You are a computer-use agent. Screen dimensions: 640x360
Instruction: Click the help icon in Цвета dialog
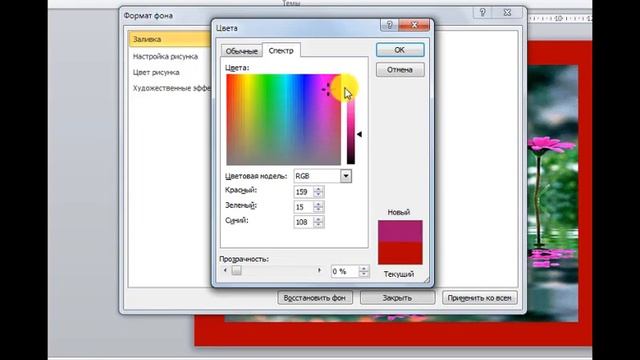[389, 25]
